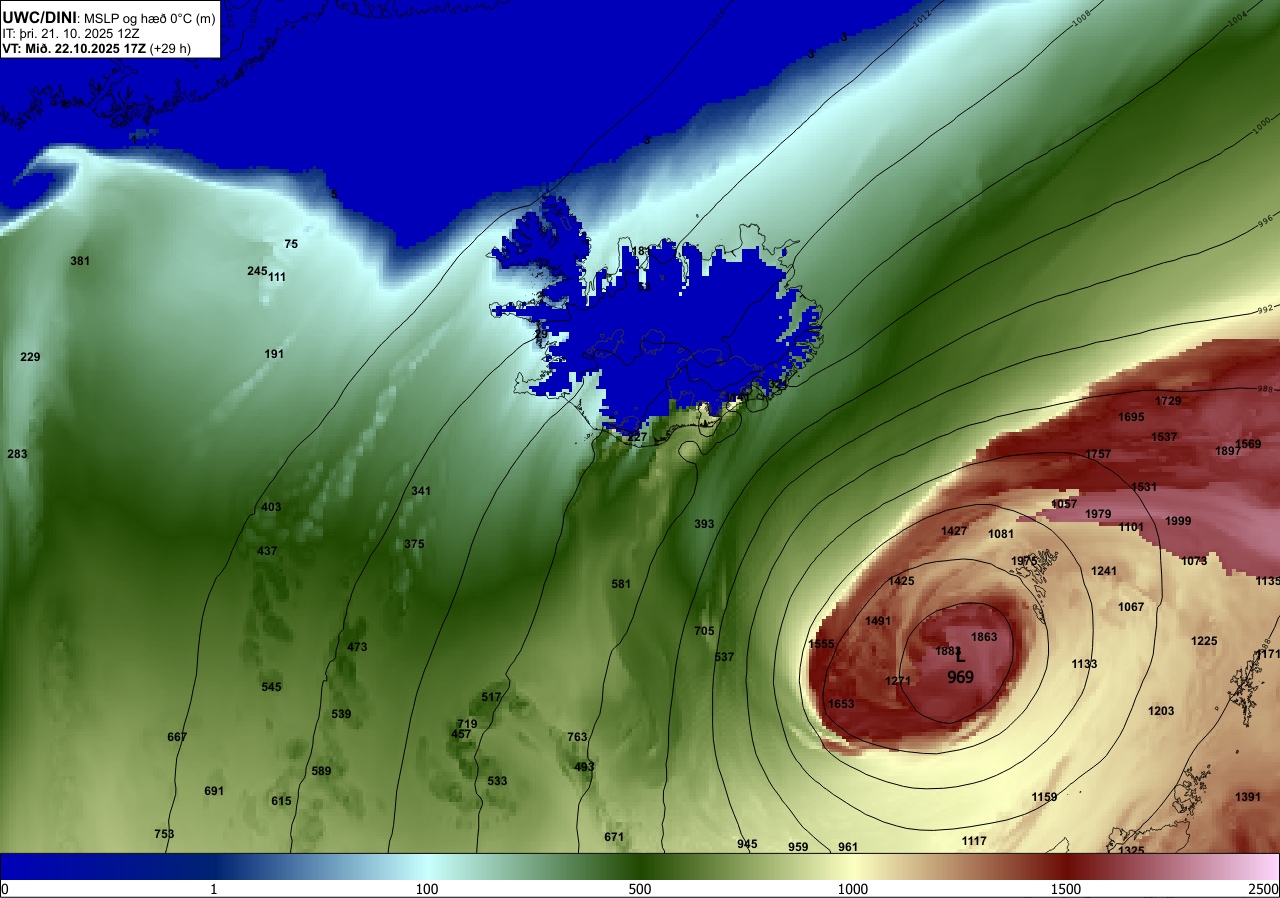
Task: Click the 753 height value
Action: tap(164, 834)
